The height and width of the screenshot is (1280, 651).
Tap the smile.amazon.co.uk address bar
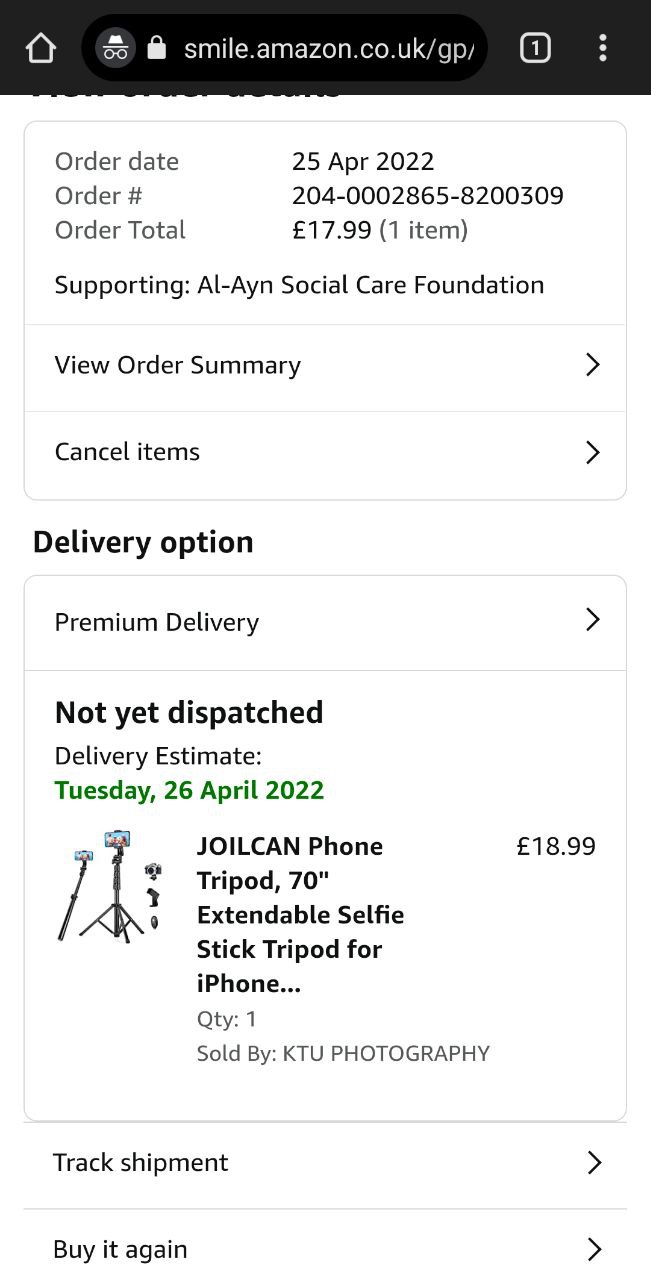click(328, 48)
